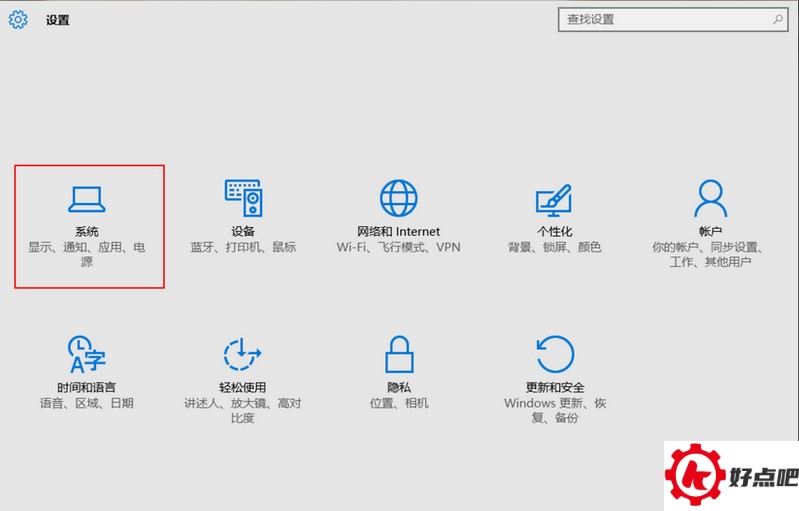Click the Privacy (隐私) padlock icon
This screenshot has width=799, height=511.
pos(398,354)
